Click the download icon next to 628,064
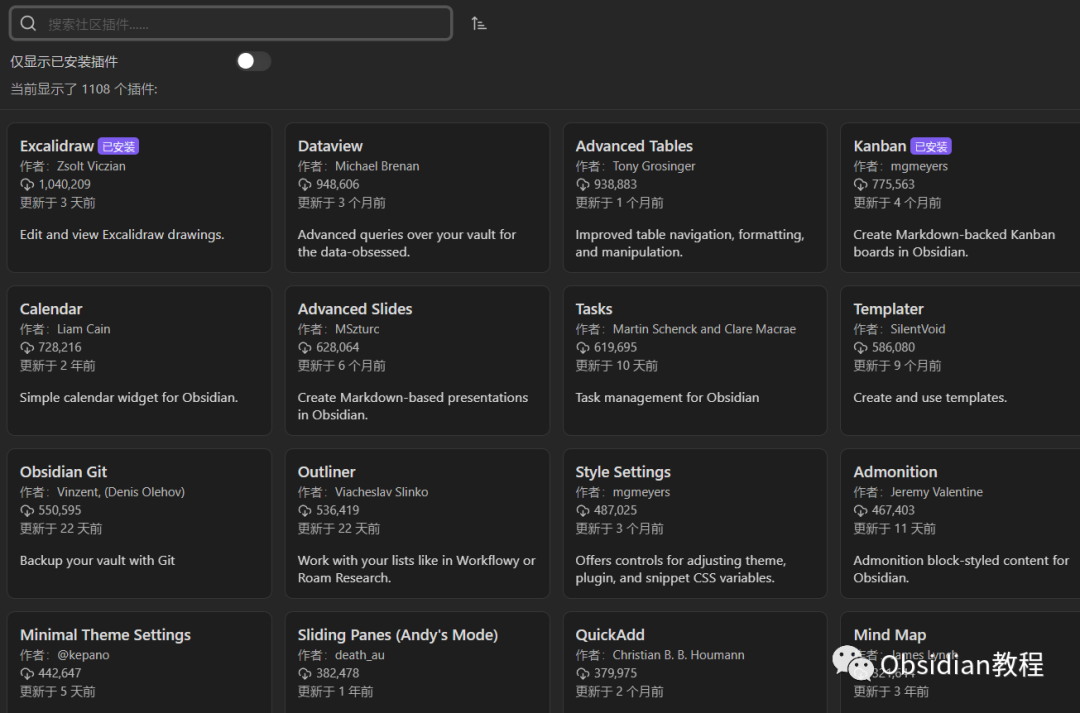This screenshot has width=1080, height=713. (x=304, y=348)
